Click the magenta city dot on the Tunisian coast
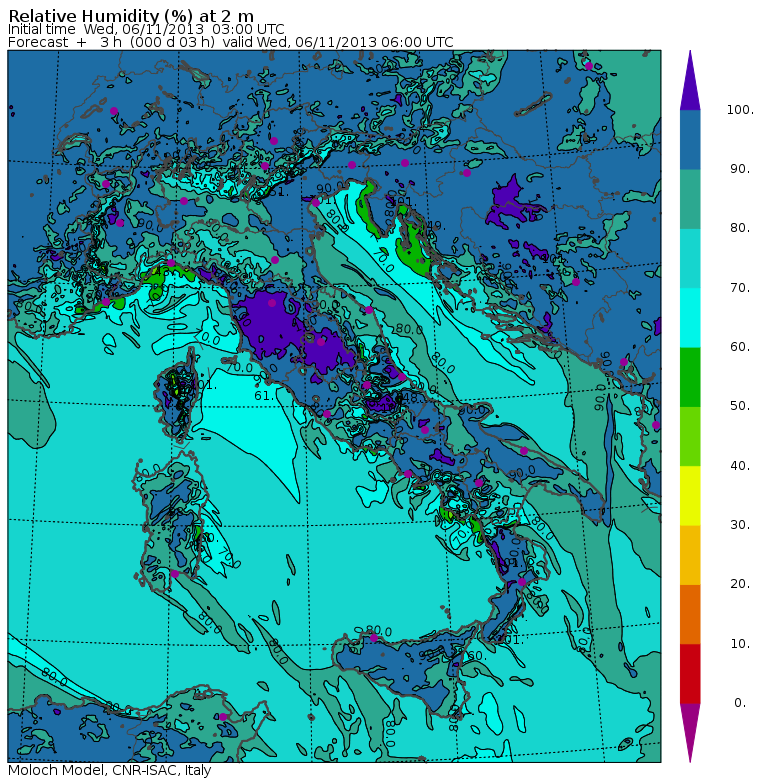This screenshot has width=760, height=784. tap(223, 716)
